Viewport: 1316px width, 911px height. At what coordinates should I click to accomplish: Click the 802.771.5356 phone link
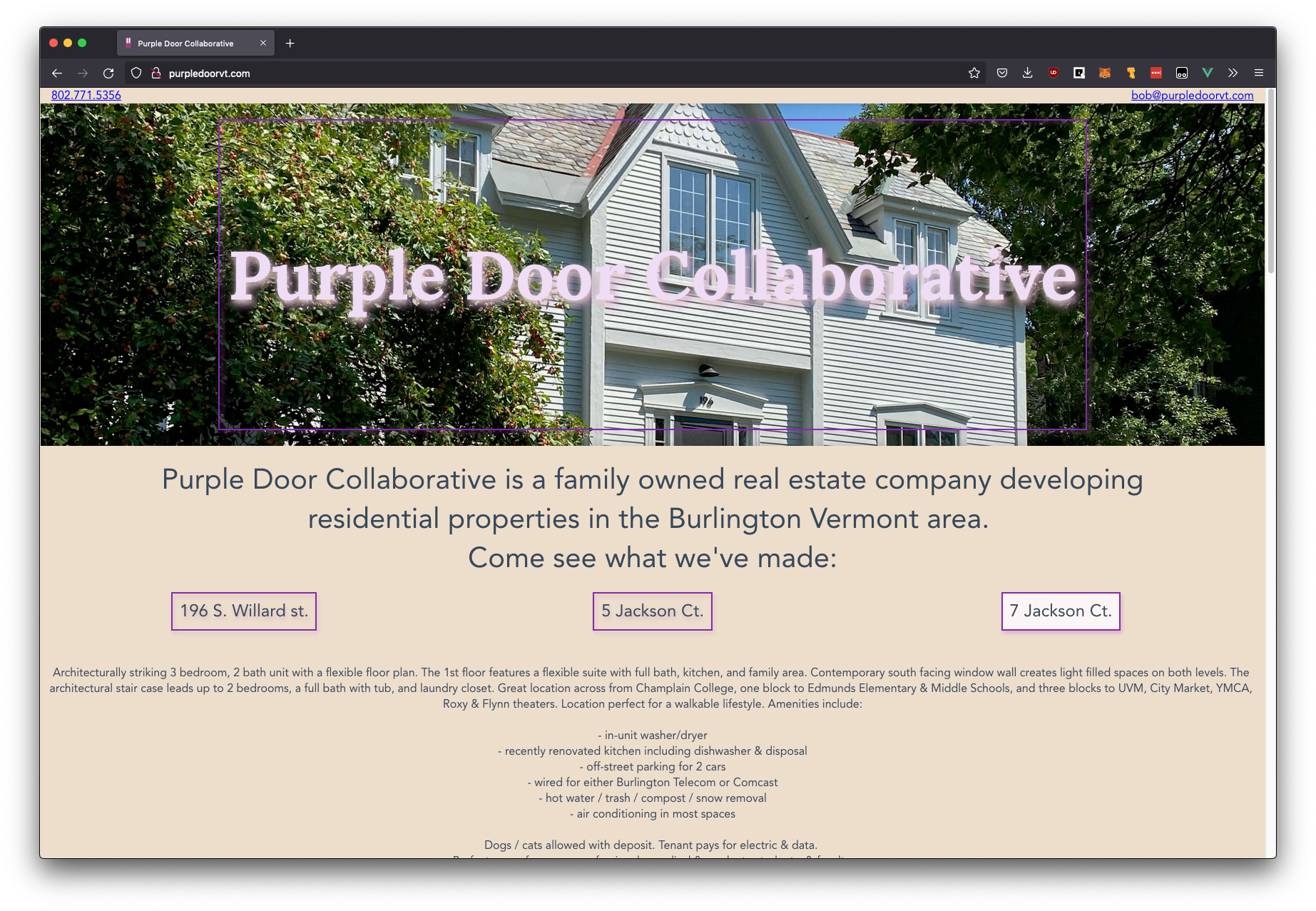[x=86, y=95]
